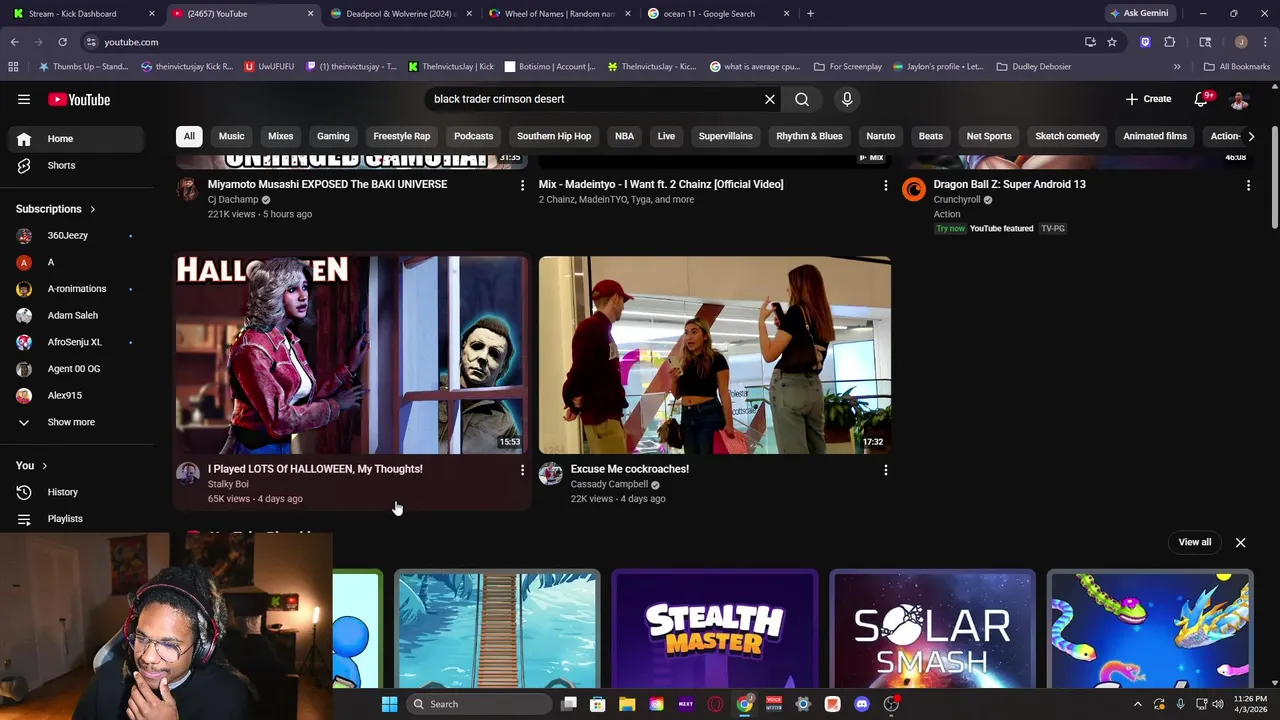Screen dimensions: 1280x720
Task: Select the Freestyle Rap chip
Action: pos(402,136)
